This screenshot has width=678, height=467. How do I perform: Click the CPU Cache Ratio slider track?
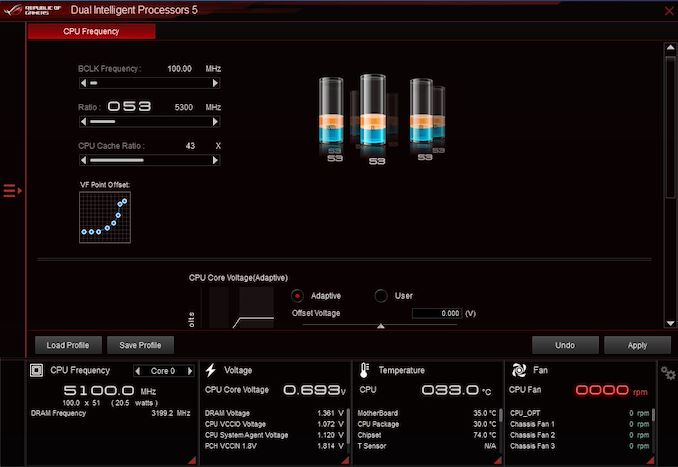[x=150, y=160]
